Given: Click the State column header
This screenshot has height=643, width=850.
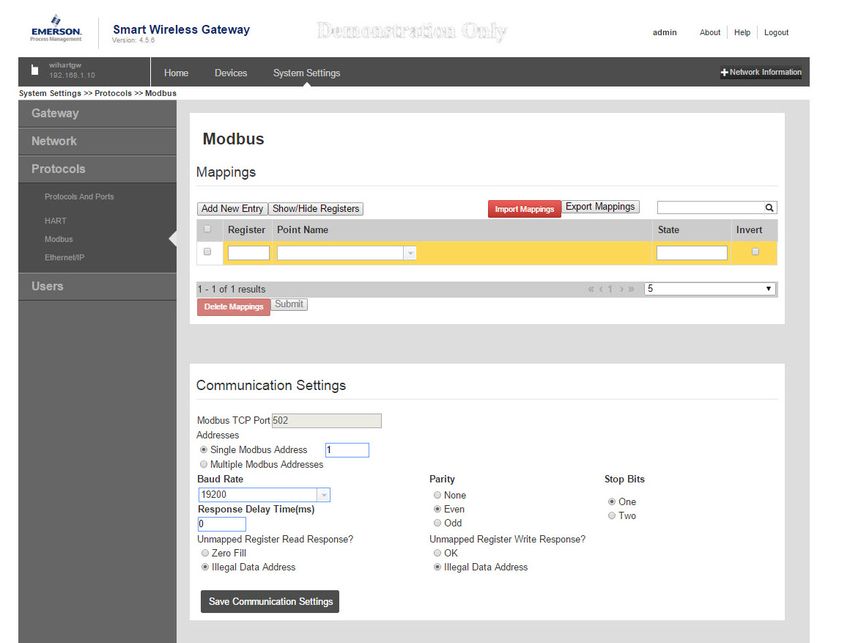Looking at the screenshot, I should [668, 230].
